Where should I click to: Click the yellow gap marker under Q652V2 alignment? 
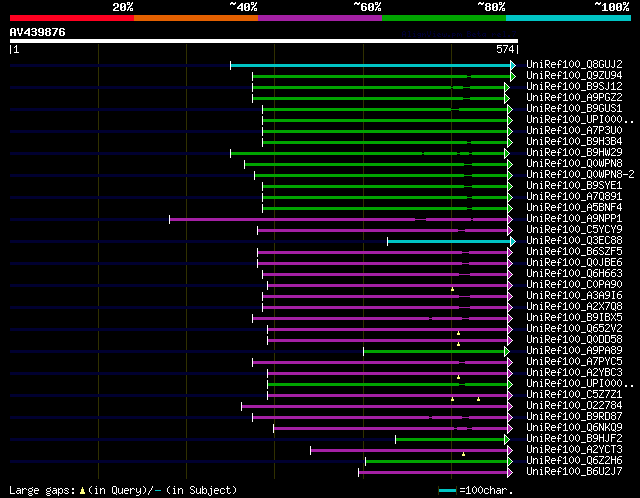point(458,333)
